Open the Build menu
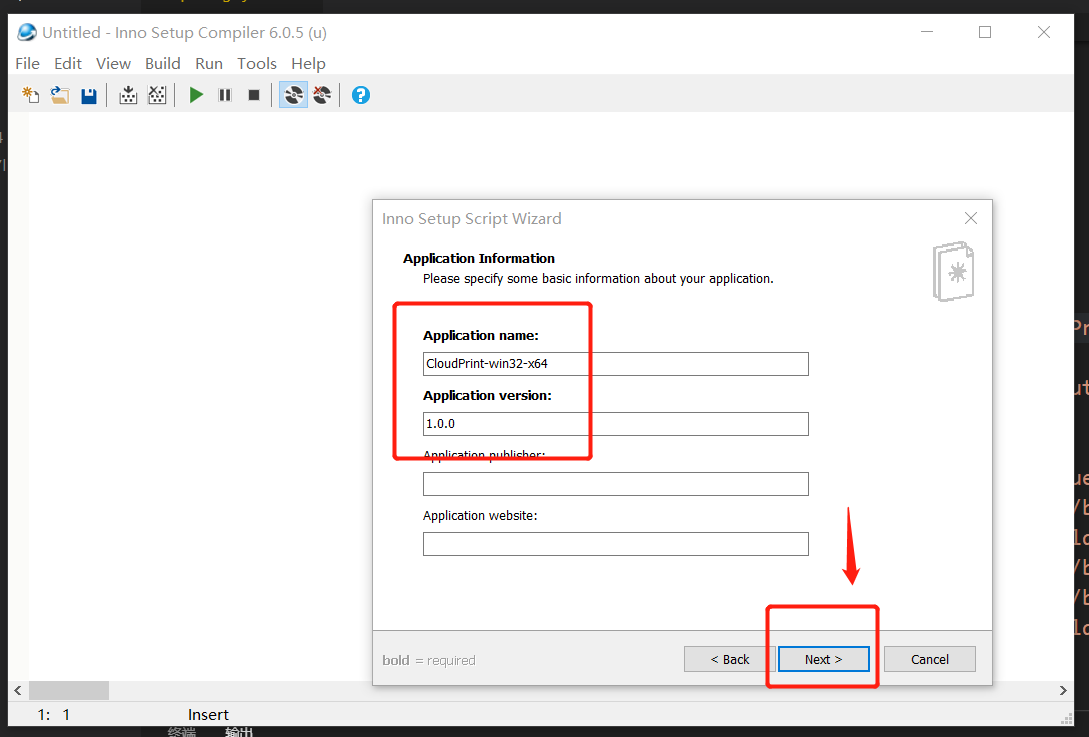1089x737 pixels. [163, 63]
